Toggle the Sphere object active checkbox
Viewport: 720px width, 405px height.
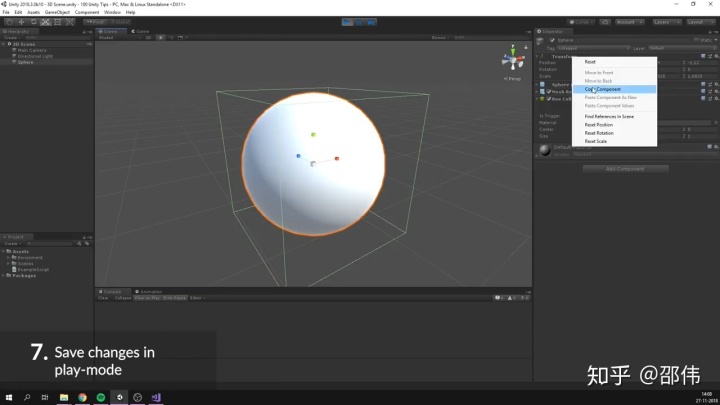pos(552,40)
